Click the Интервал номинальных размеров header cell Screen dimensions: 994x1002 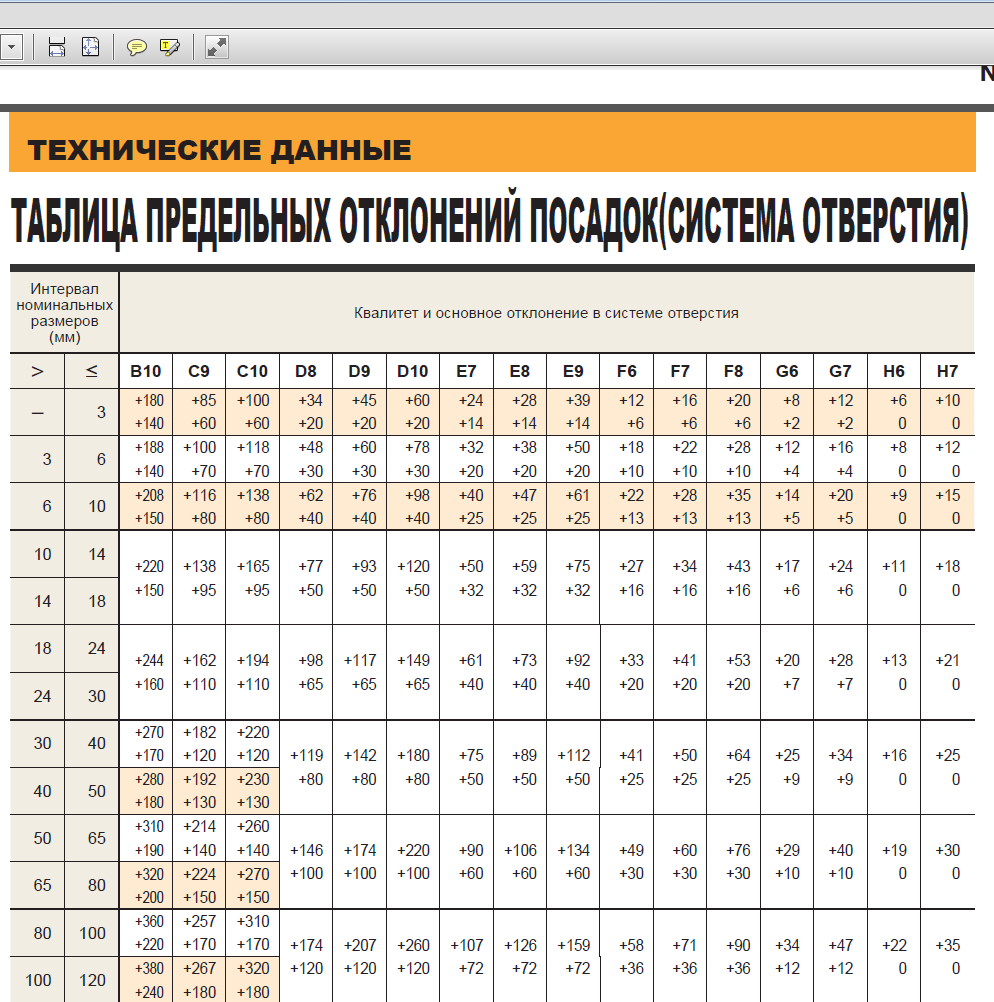coord(65,312)
